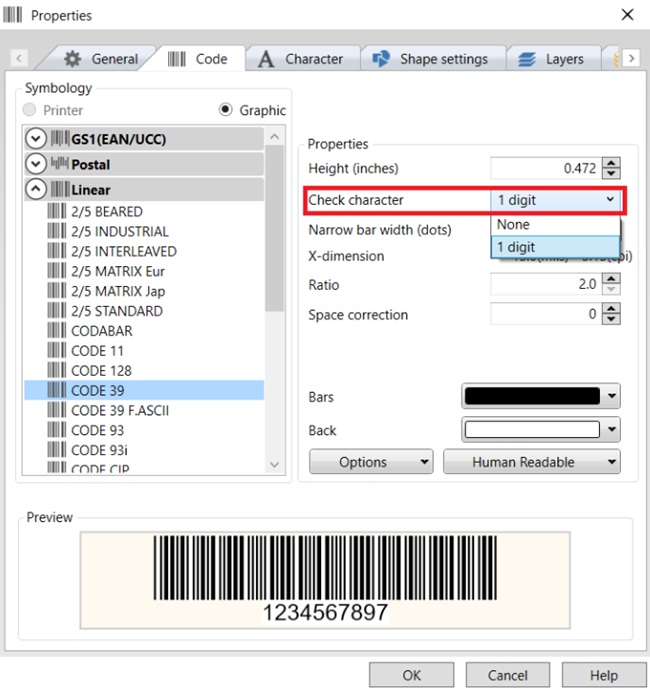The width and height of the screenshot is (650, 692).
Task: Click barcode icon next to CODE 128
Action: (x=57, y=370)
